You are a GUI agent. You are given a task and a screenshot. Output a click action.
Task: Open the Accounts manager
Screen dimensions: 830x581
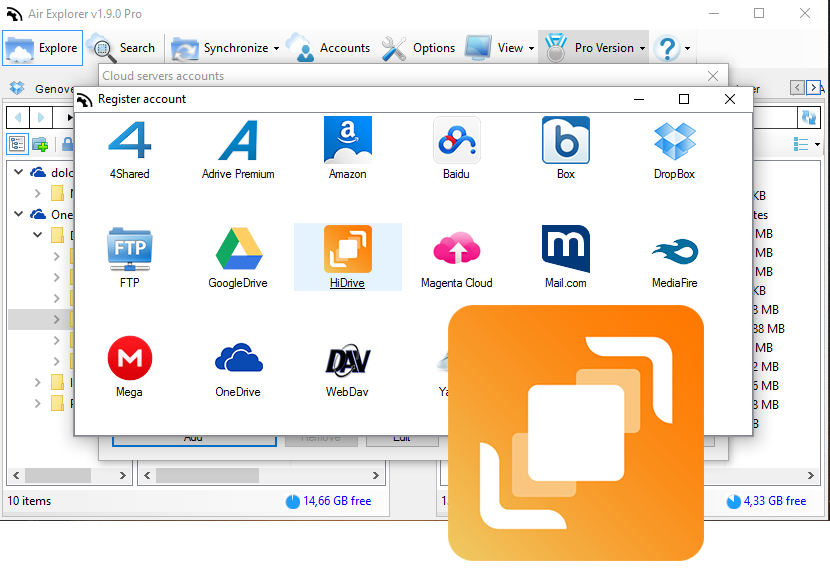click(329, 48)
